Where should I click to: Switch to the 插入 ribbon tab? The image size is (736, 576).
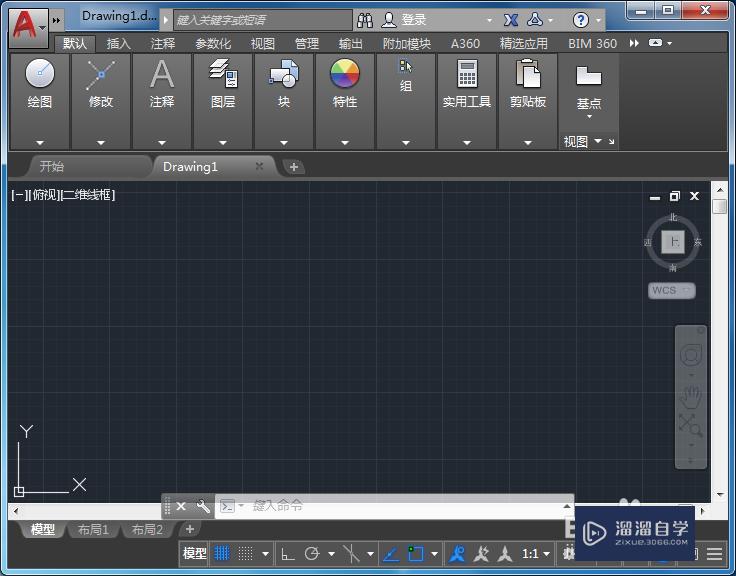click(118, 43)
